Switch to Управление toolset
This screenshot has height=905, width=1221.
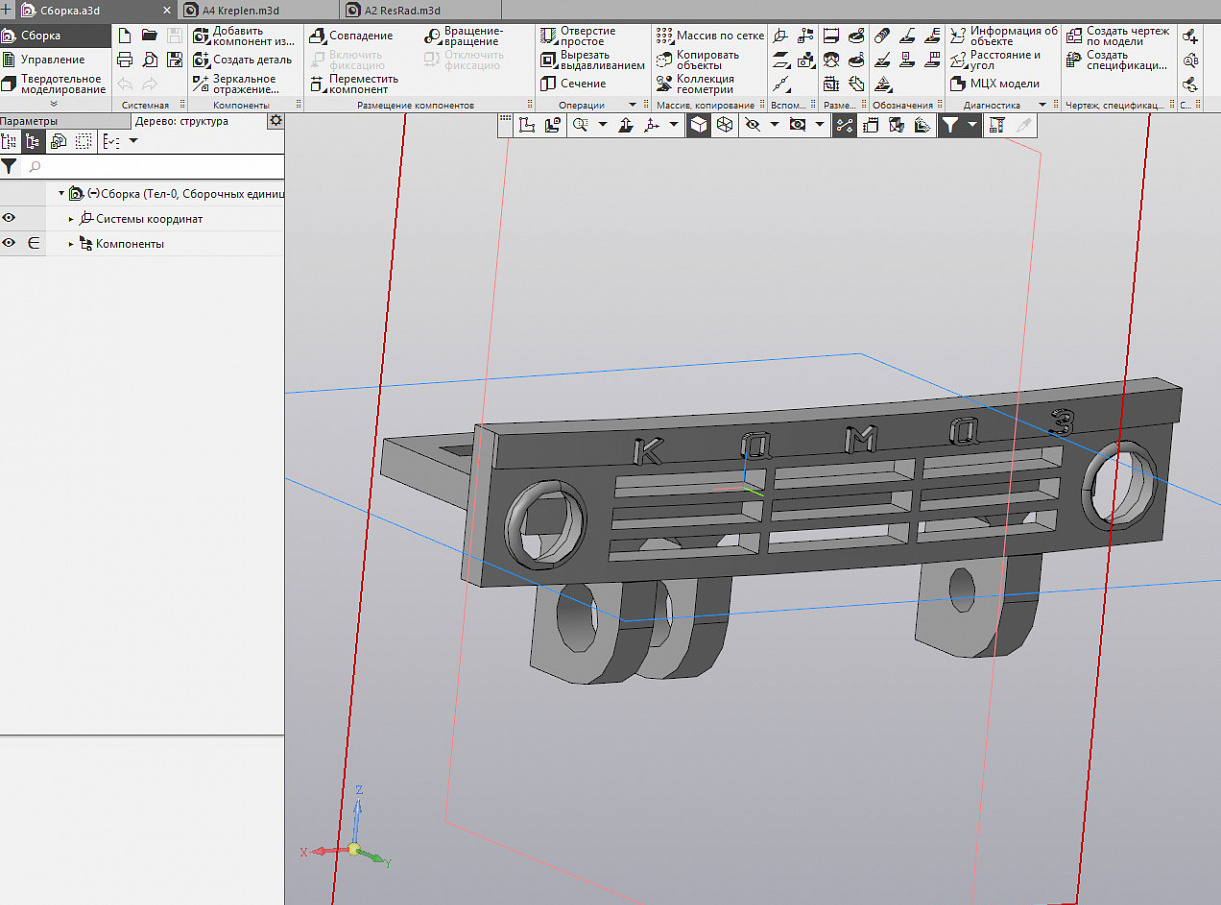pos(55,60)
